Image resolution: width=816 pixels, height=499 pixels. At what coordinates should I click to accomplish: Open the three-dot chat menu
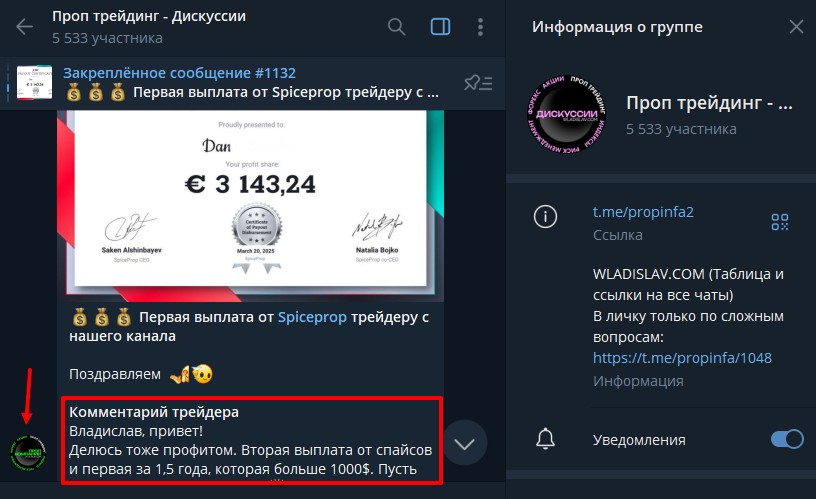(x=480, y=27)
